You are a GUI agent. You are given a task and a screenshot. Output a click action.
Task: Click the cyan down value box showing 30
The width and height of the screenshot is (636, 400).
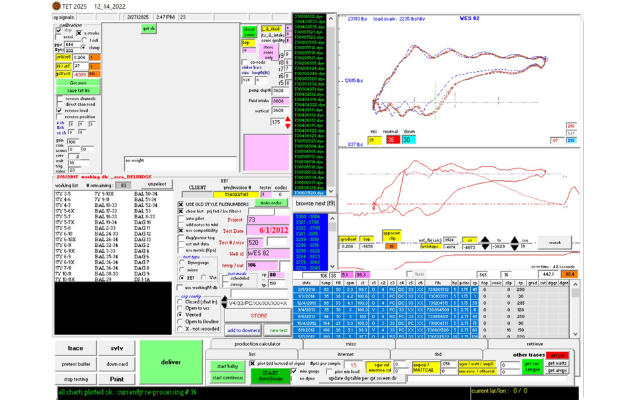408,140
